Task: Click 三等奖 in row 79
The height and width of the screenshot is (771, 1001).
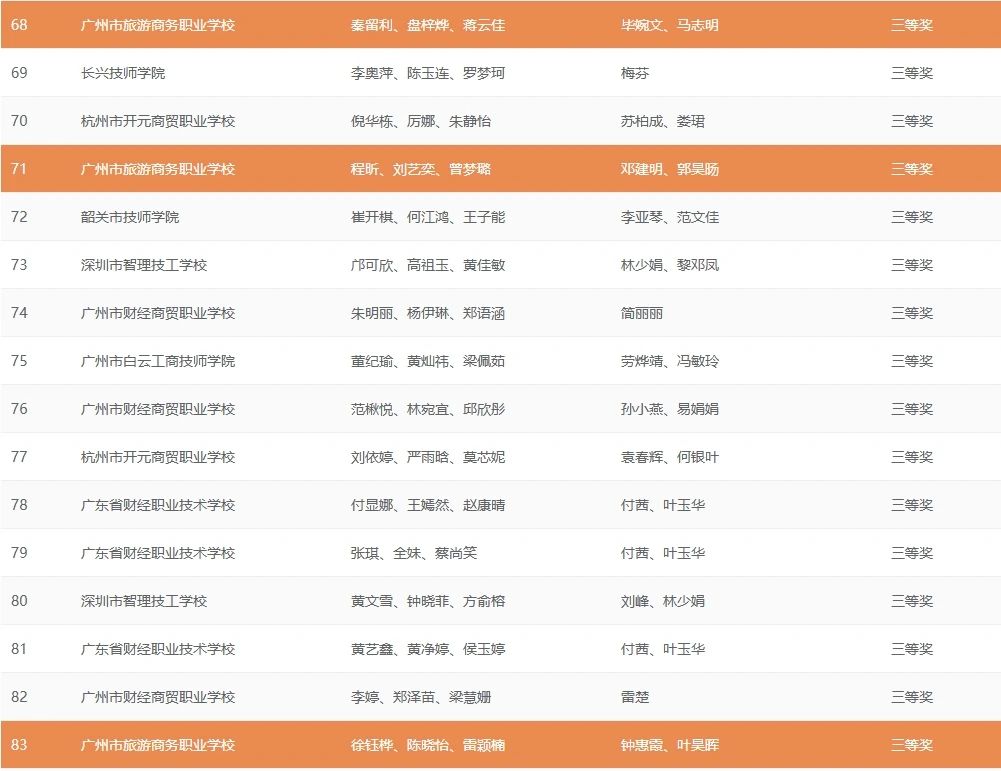Action: point(912,553)
